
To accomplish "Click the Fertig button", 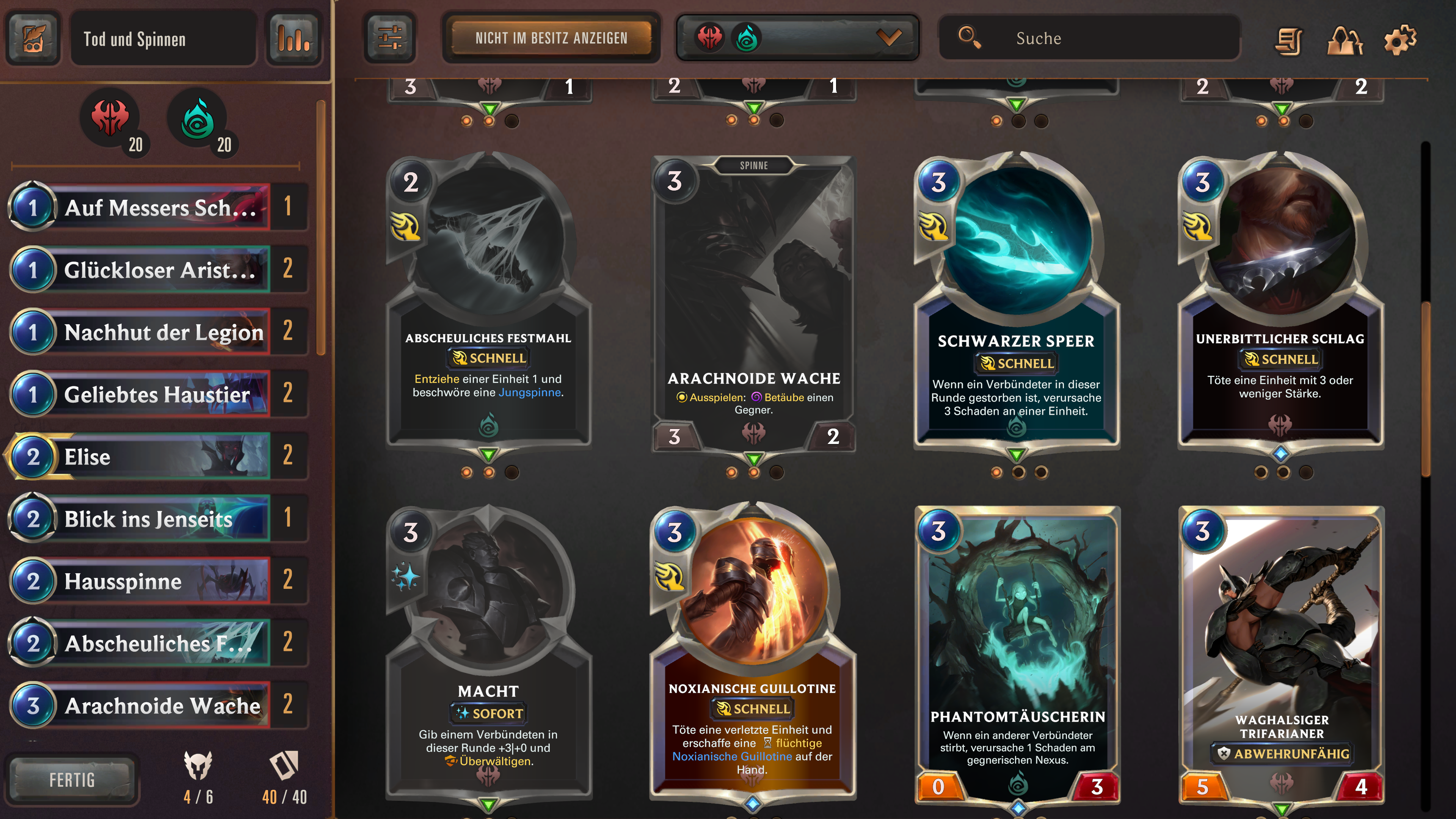I will [x=72, y=780].
